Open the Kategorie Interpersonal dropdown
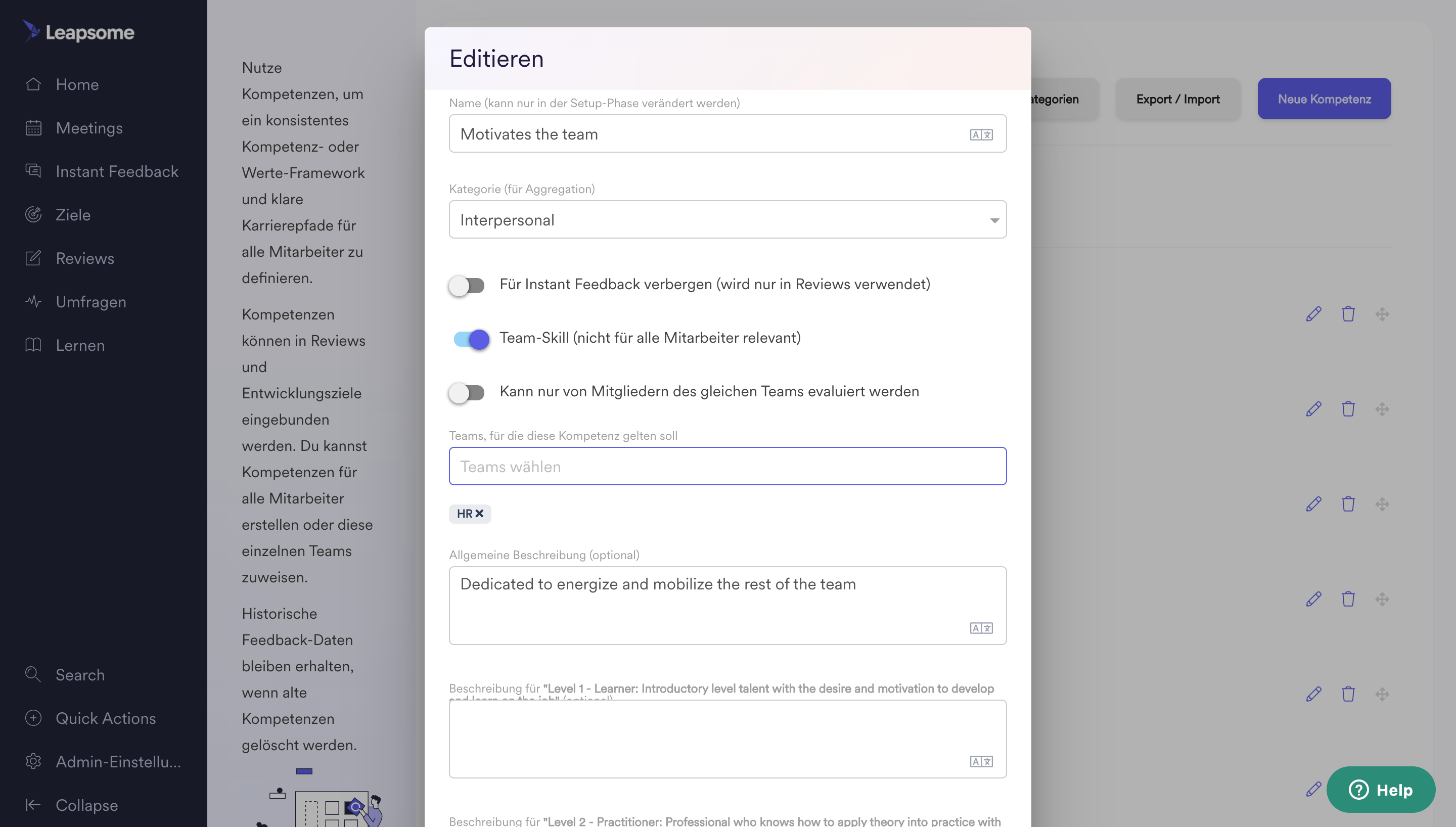This screenshot has height=827, width=1456. [727, 219]
